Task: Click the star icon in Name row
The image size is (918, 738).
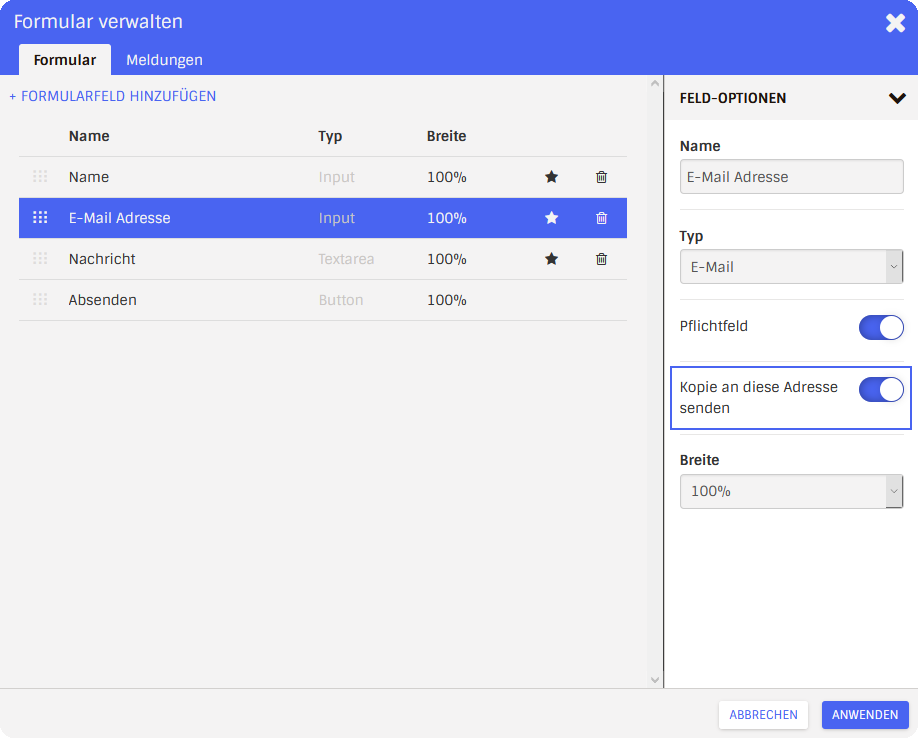Action: click(551, 177)
